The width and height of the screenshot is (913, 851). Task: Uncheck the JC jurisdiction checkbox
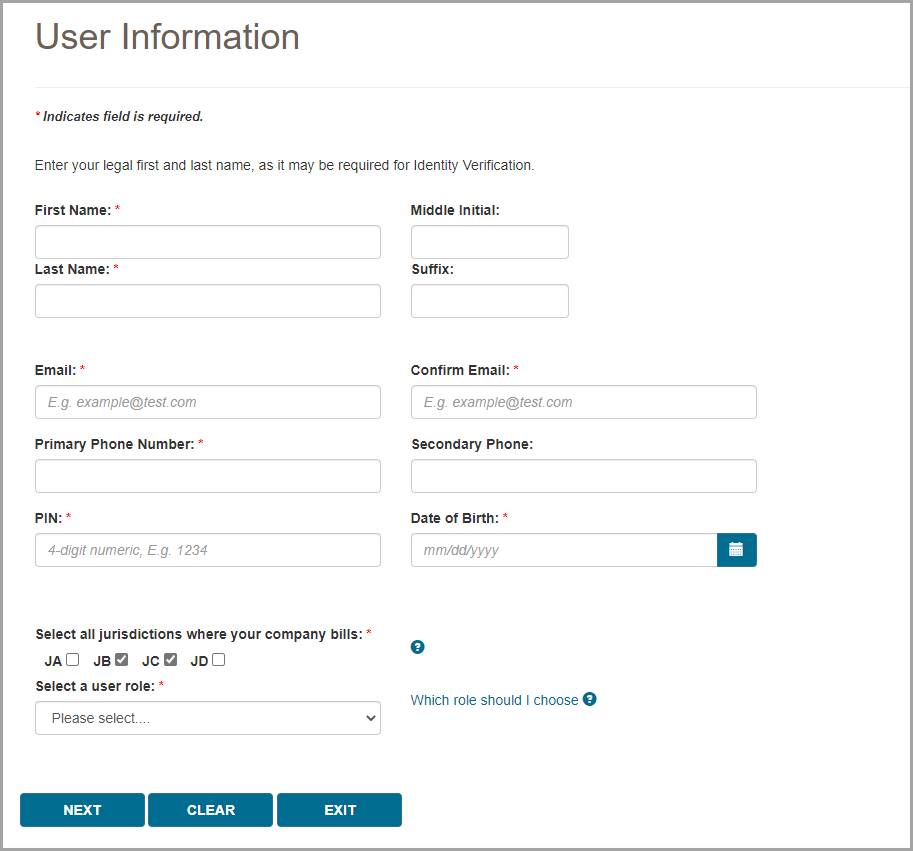[171, 660]
